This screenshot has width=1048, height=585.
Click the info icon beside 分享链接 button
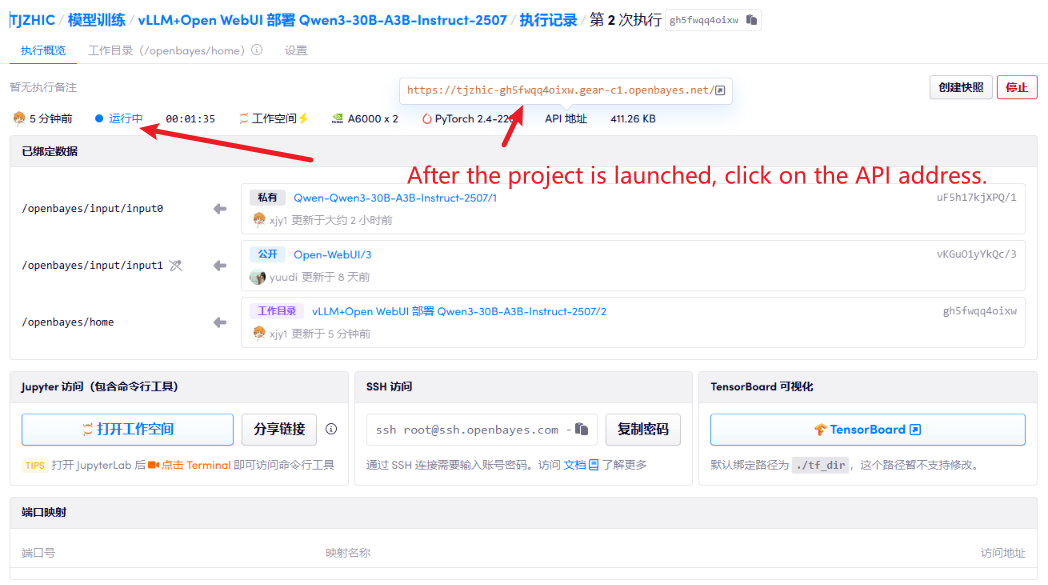[x=331, y=429]
